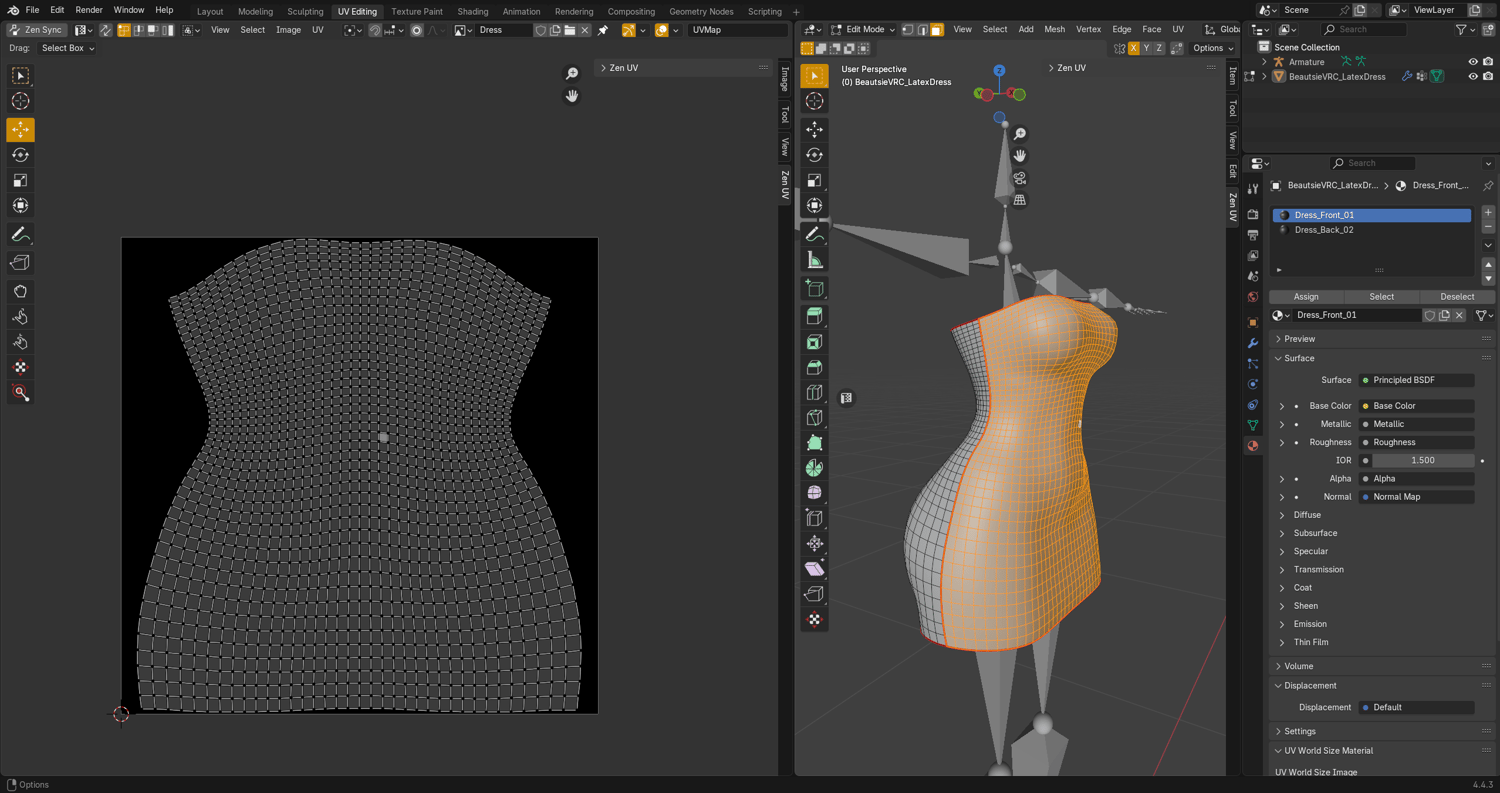Image resolution: width=1500 pixels, height=793 pixels.
Task: Click the IOR value slider
Action: point(1422,461)
